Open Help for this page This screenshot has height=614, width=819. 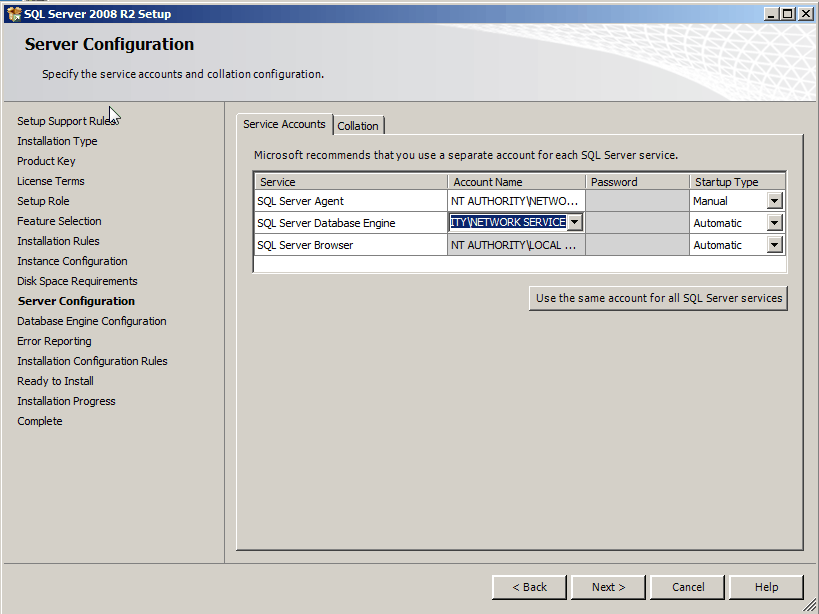click(766, 587)
